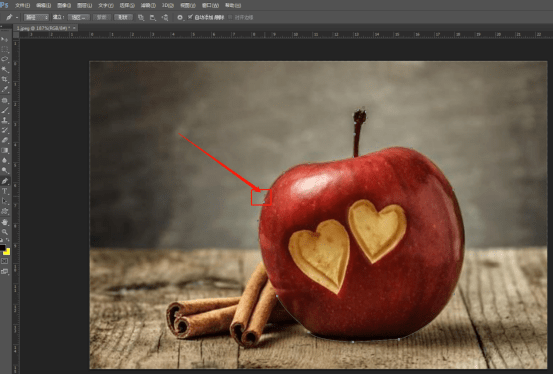Select the Clone Stamp tool
This screenshot has height=375, width=554.
(x=5, y=120)
